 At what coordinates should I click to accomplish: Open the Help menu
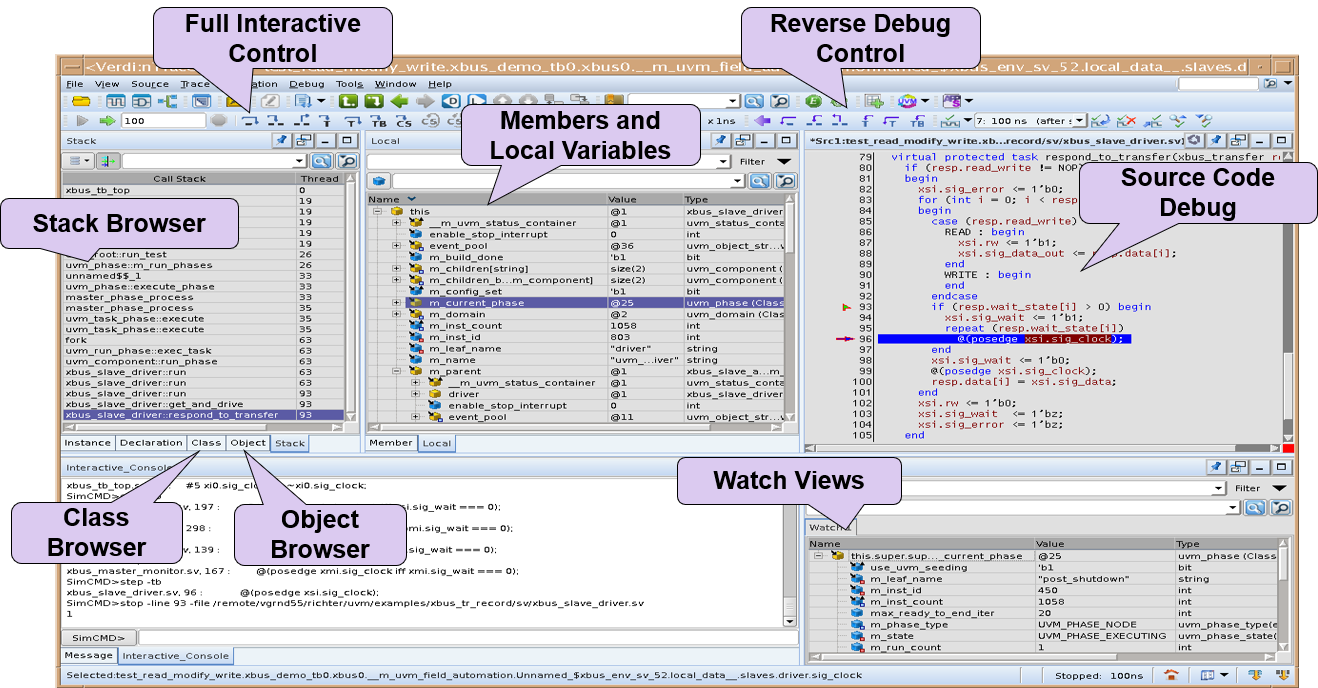(x=440, y=84)
